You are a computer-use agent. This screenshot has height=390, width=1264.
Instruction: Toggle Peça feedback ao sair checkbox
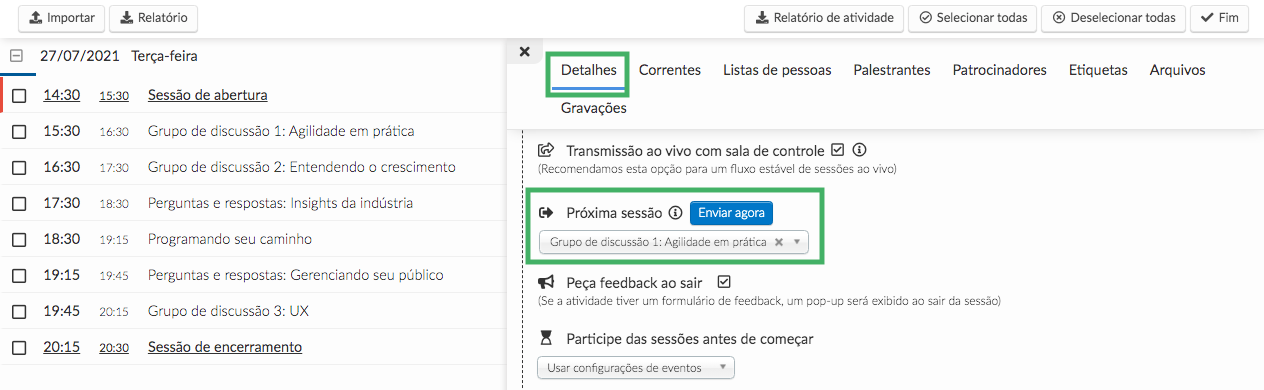(x=724, y=282)
